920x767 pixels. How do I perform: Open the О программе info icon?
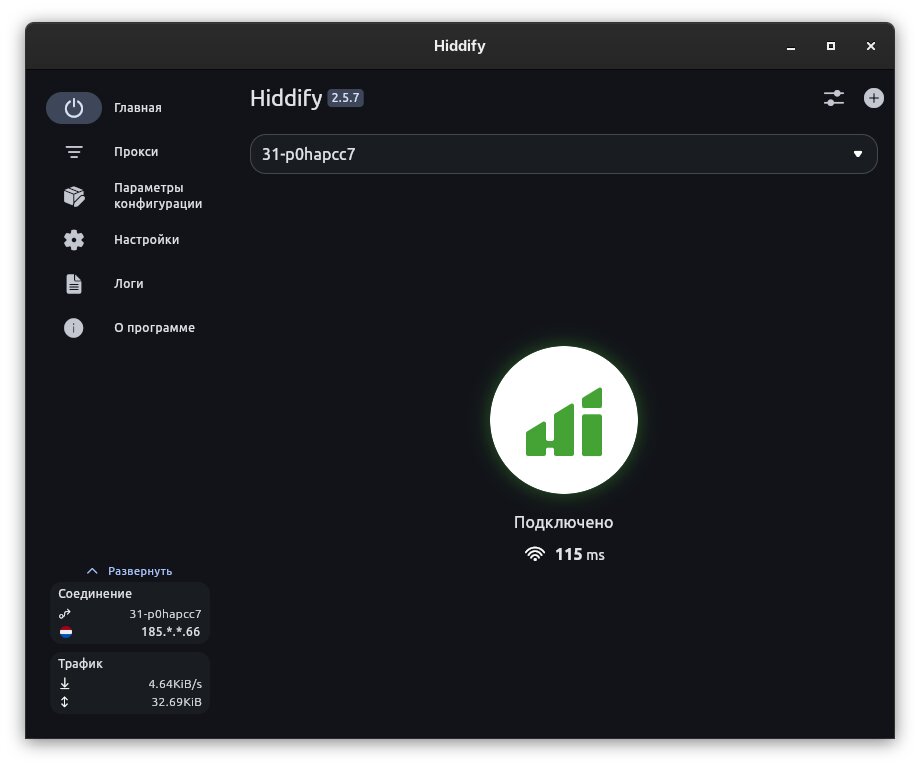pos(74,328)
